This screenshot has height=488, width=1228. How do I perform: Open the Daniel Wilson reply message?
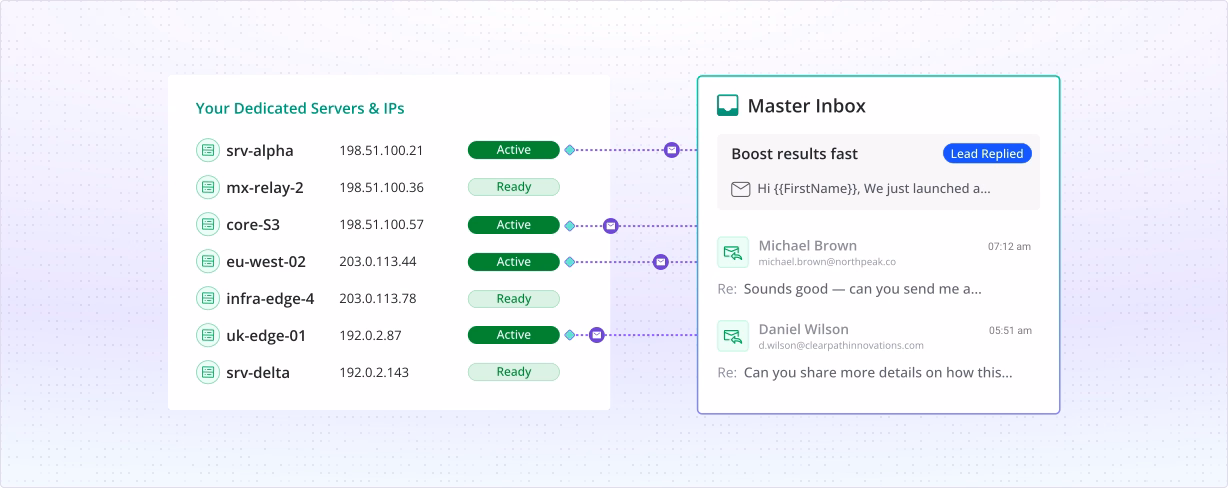pyautogui.click(x=877, y=373)
